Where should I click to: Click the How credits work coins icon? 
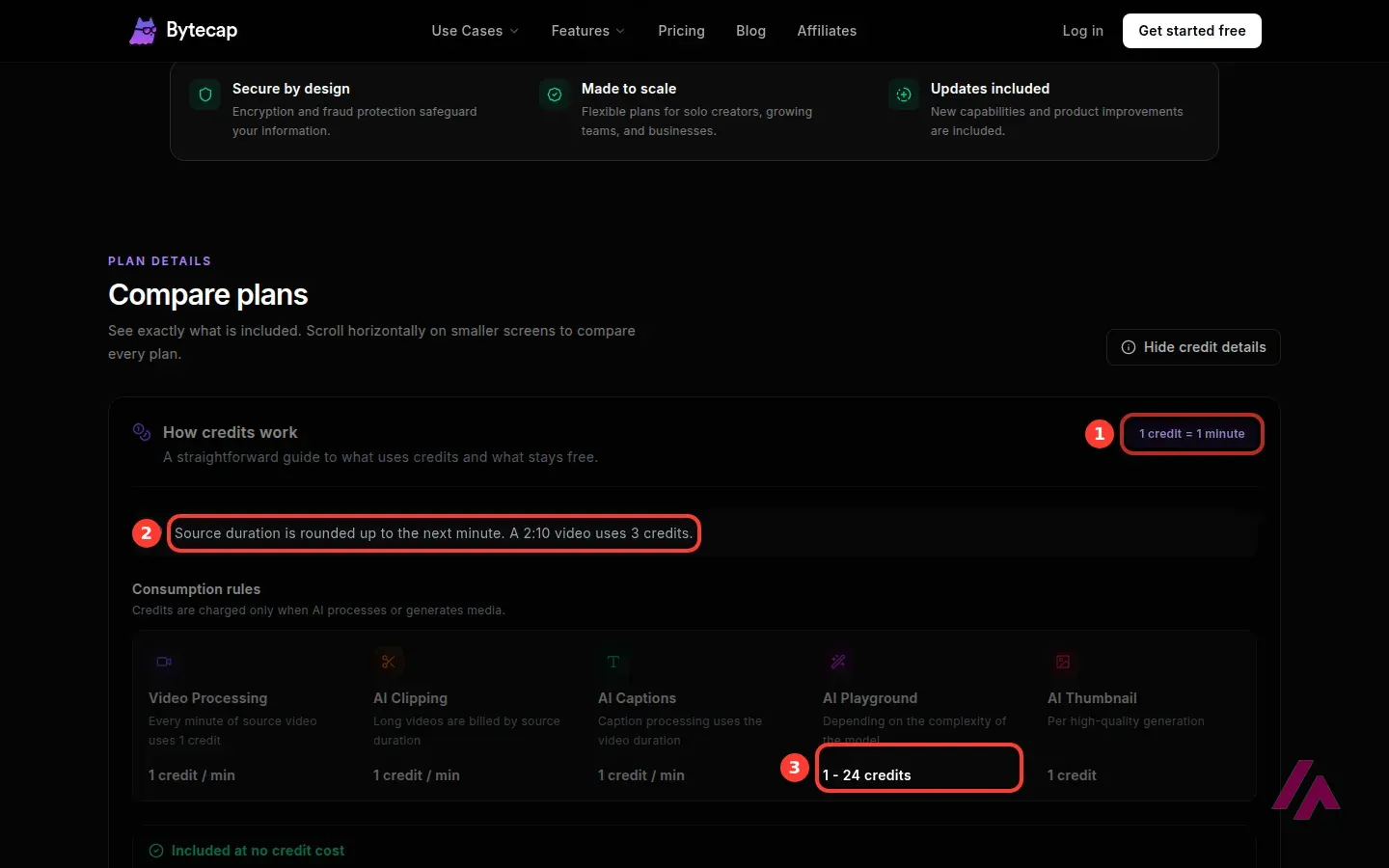[x=142, y=432]
